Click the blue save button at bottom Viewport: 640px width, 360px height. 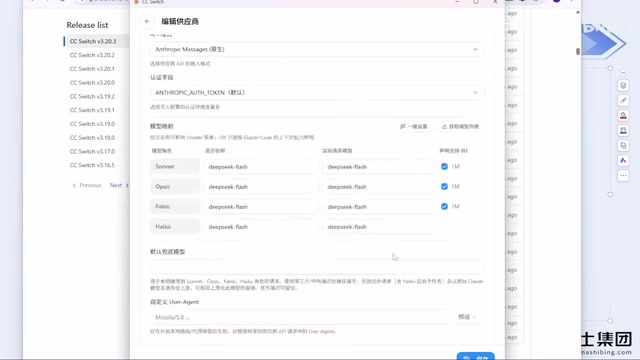476,356
